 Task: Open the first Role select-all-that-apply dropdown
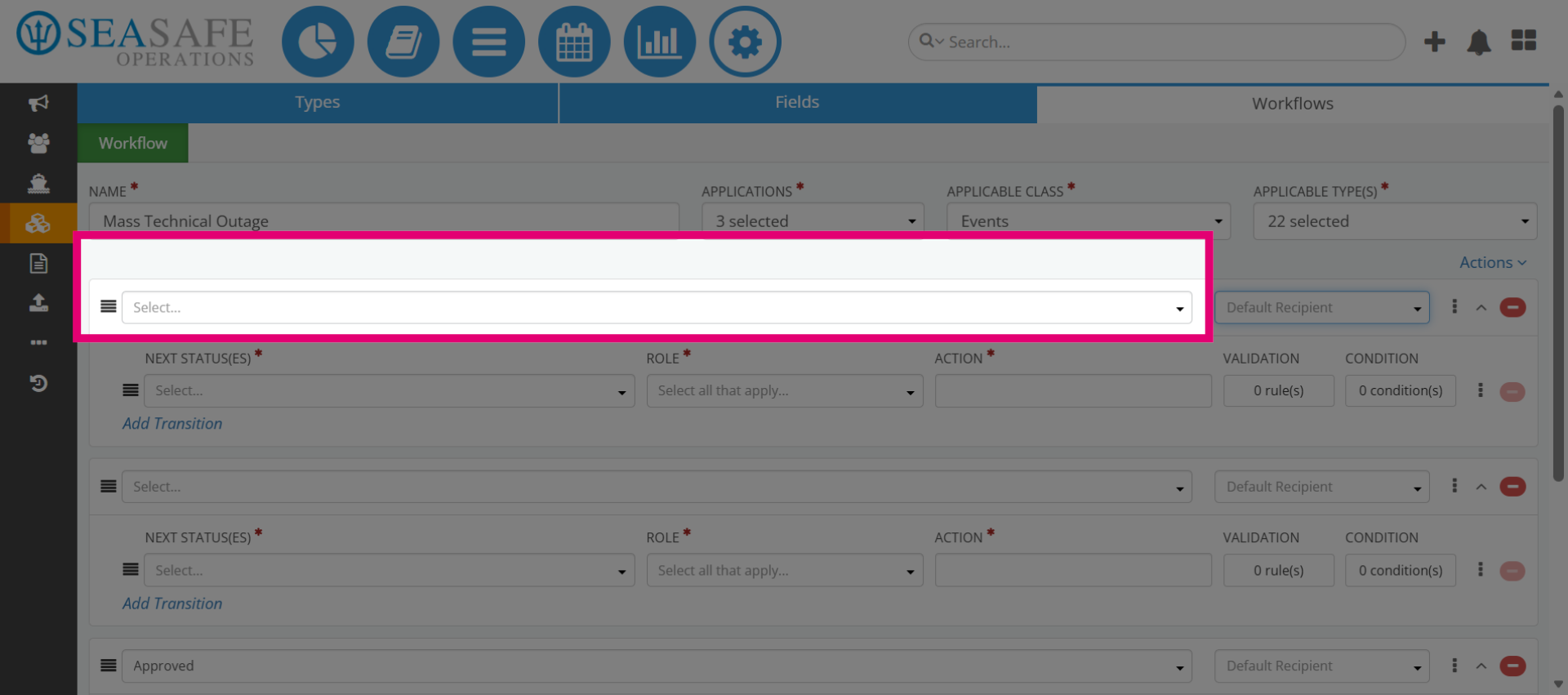pos(785,391)
